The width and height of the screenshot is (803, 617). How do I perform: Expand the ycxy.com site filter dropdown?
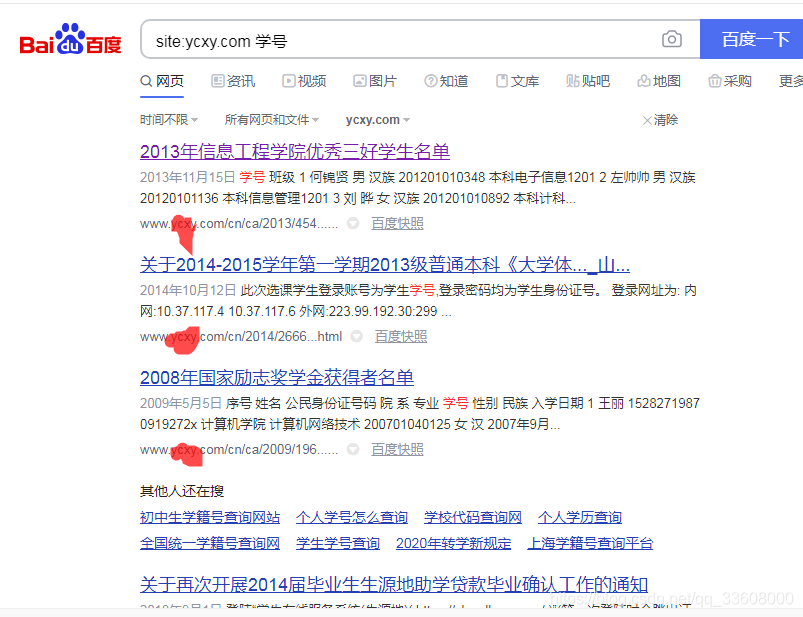(377, 119)
